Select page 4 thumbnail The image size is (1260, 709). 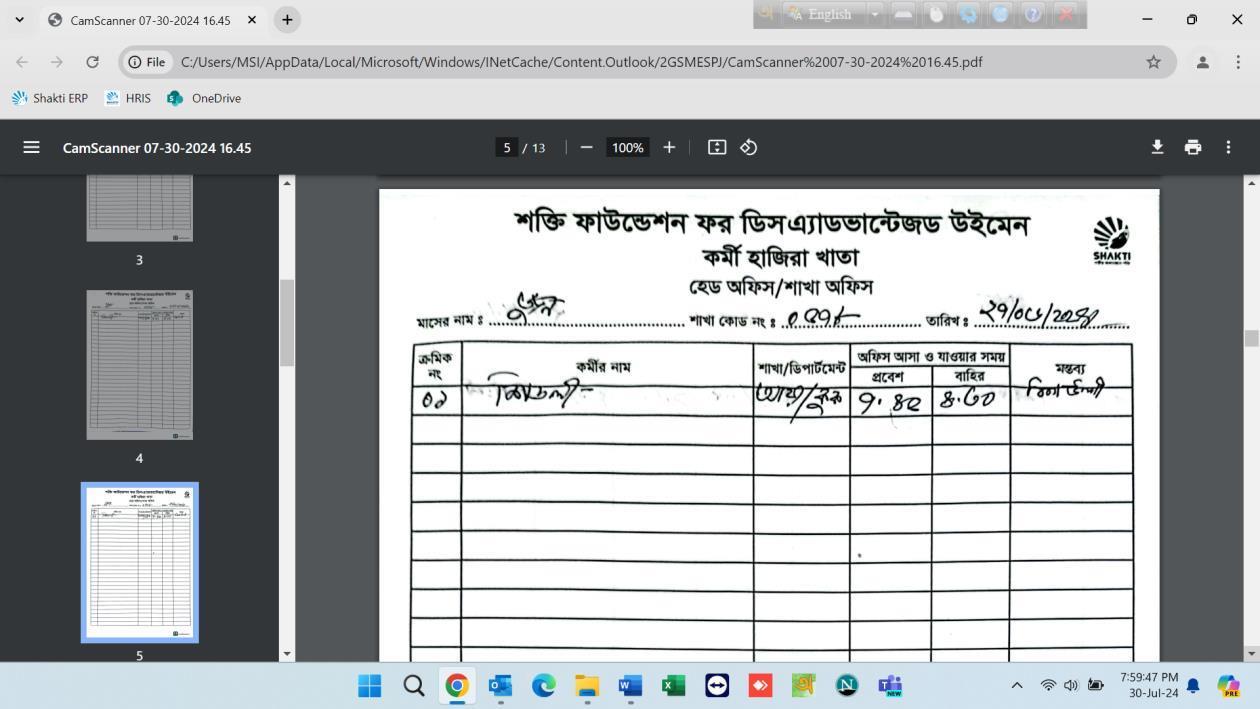pyautogui.click(x=139, y=365)
